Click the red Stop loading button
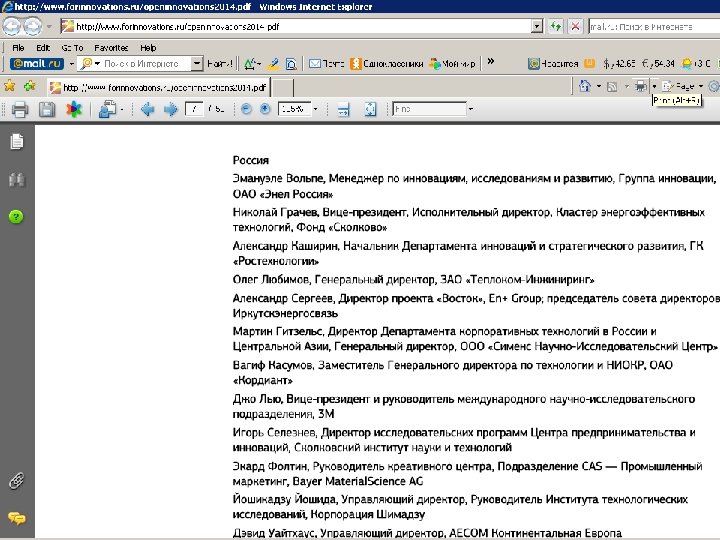Screen dimensions: 720x540 tap(575, 27)
